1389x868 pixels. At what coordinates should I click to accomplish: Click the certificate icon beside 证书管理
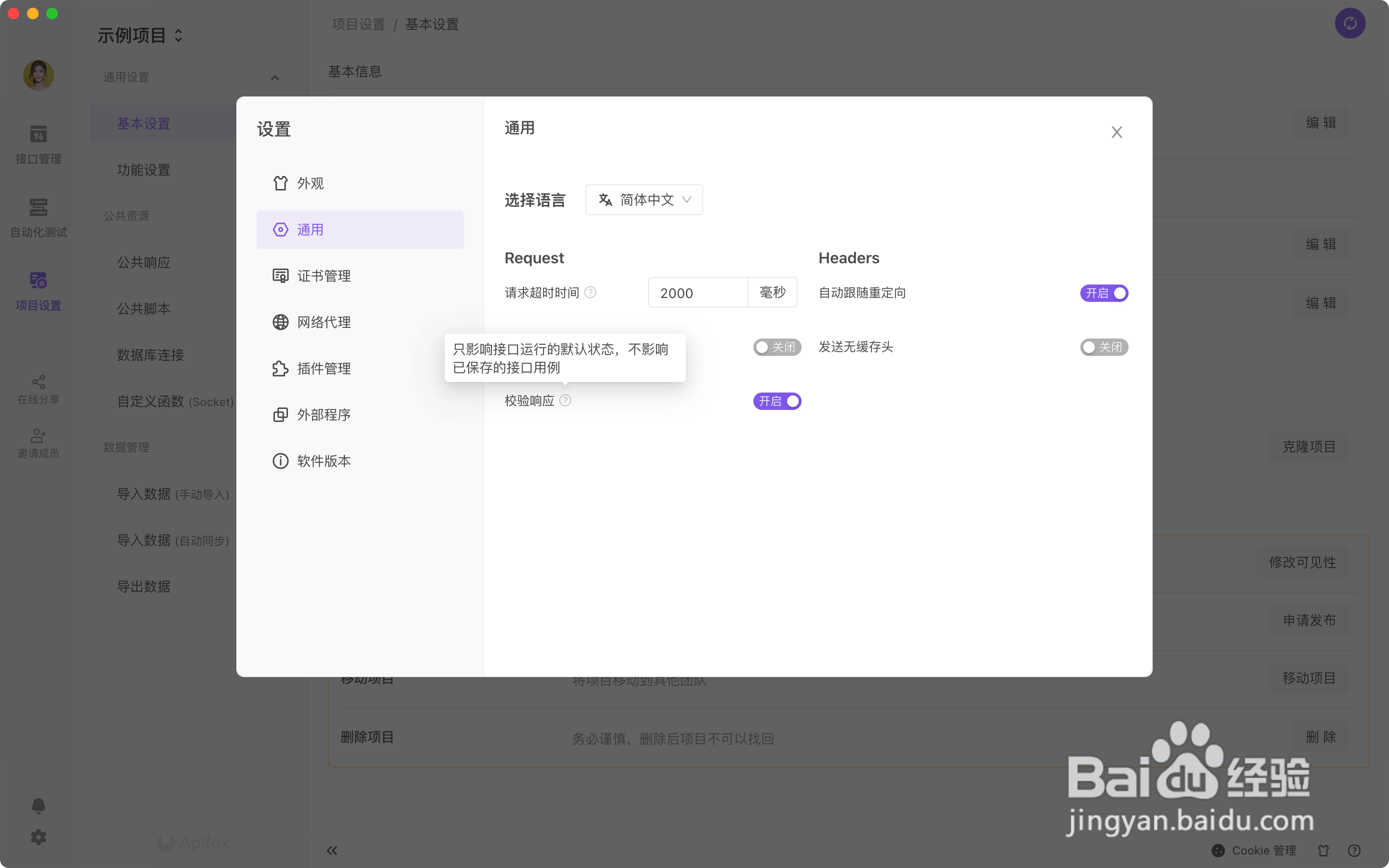pyautogui.click(x=280, y=276)
